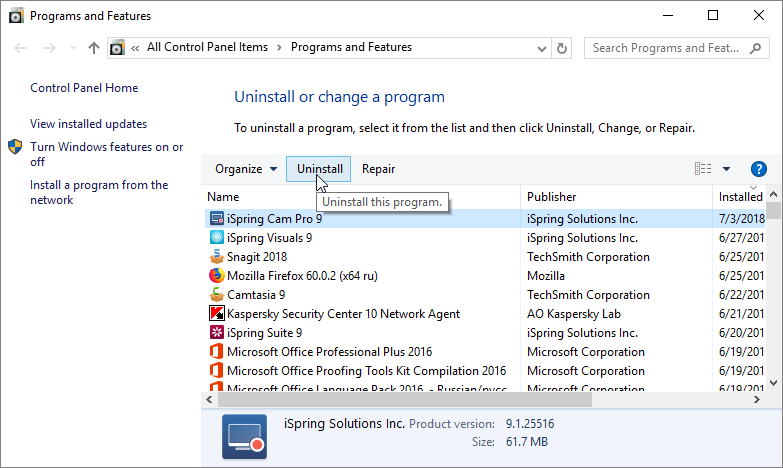Click AO Kaspersky Lab publisher cell
Screen dimensions: 783x468
pos(574,314)
